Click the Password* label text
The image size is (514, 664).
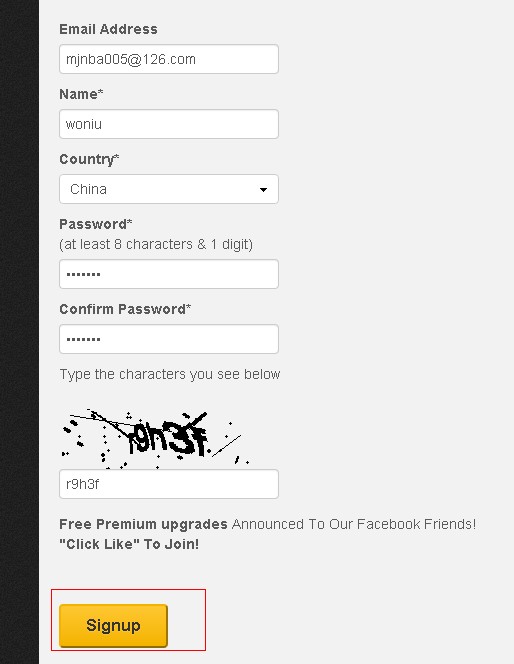click(96, 224)
